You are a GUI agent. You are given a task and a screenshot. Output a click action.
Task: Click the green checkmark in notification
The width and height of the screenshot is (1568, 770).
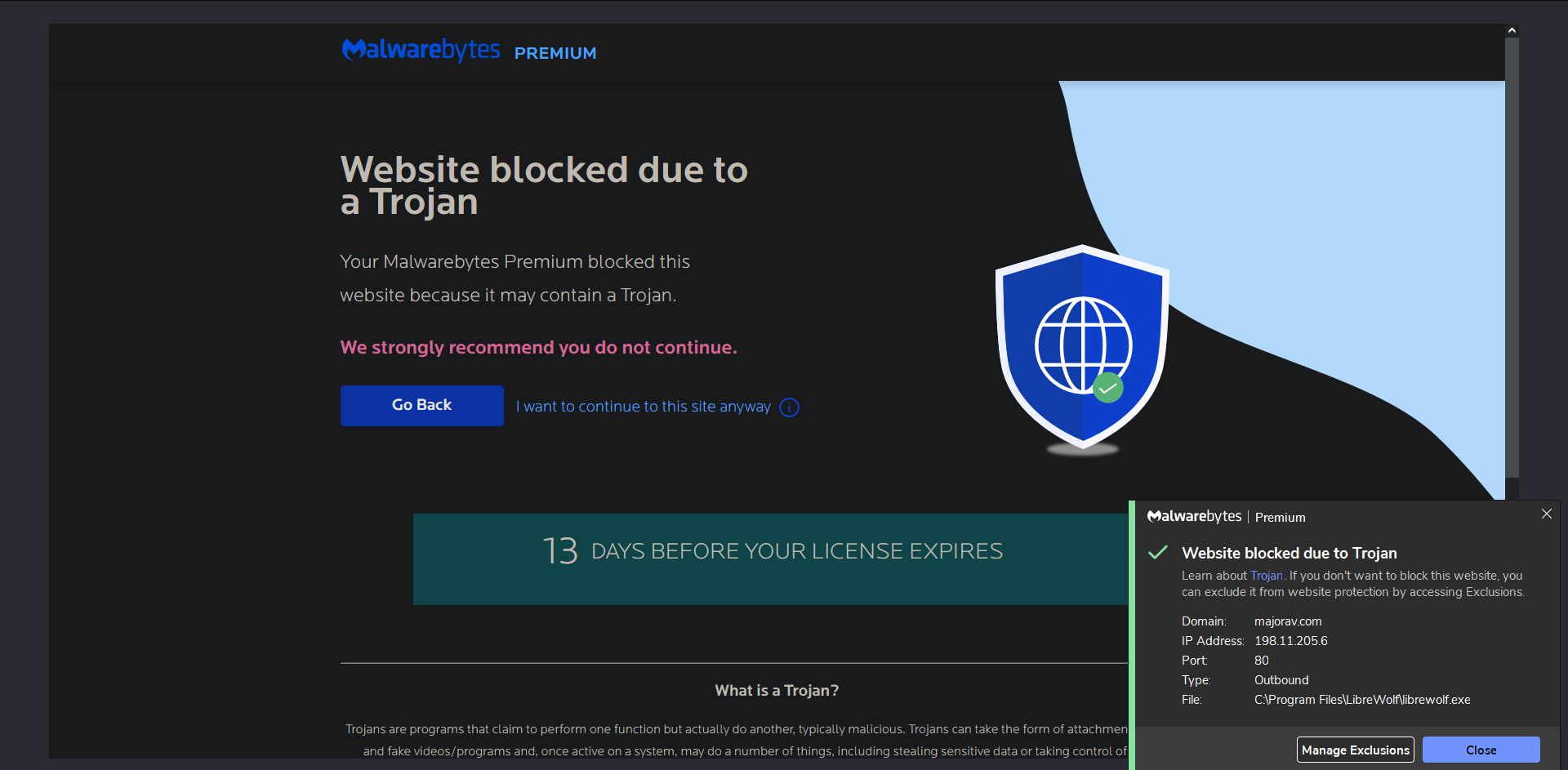pyautogui.click(x=1158, y=553)
